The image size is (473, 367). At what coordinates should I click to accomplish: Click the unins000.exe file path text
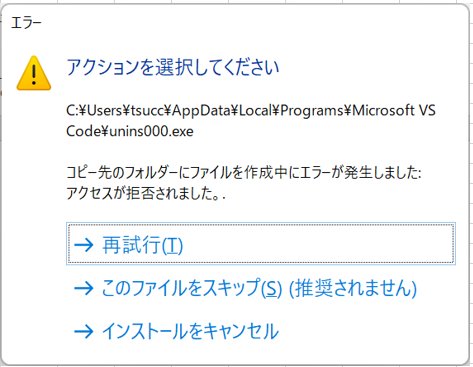[251, 121]
